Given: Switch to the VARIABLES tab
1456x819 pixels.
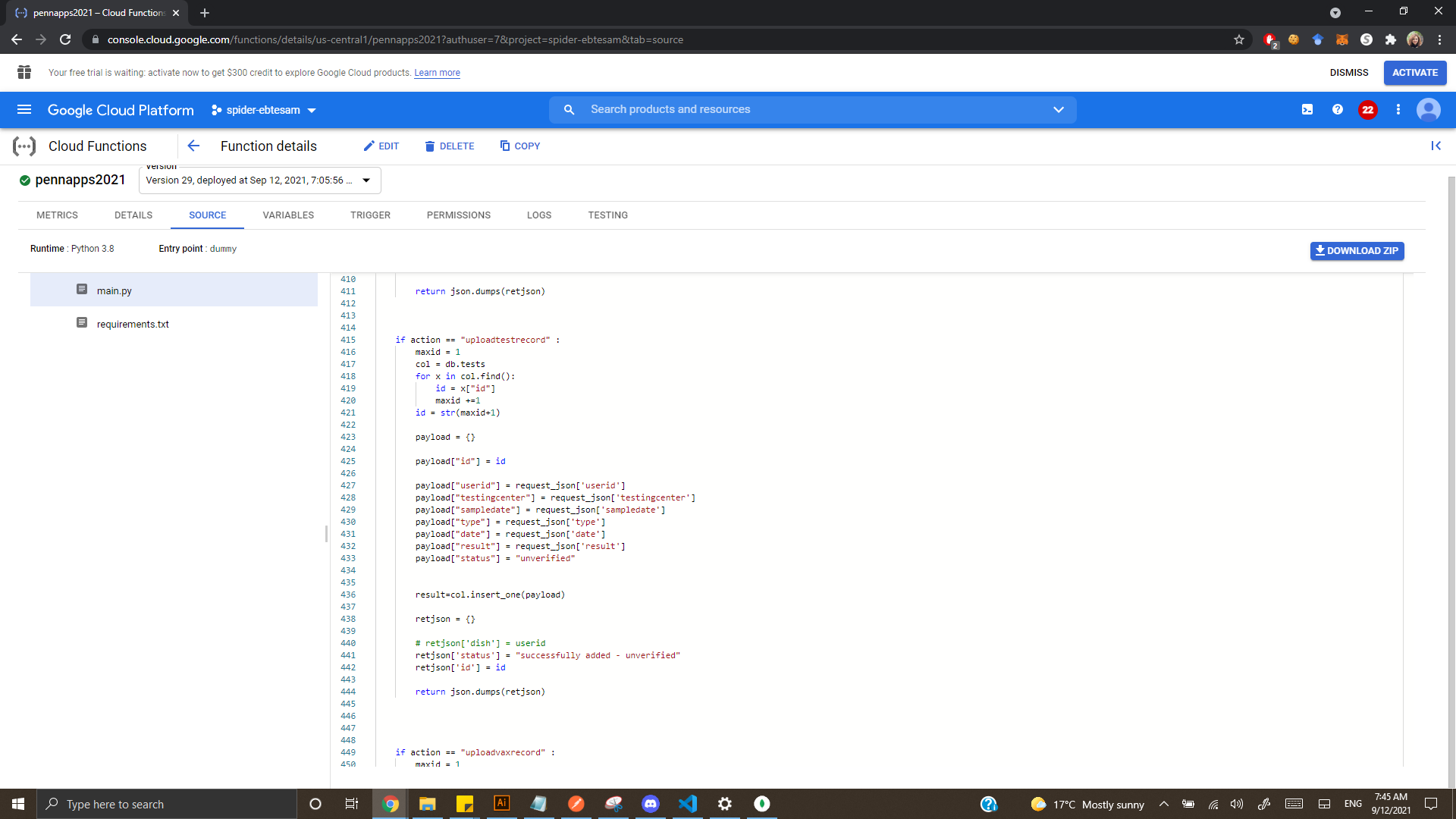Looking at the screenshot, I should click(x=288, y=215).
